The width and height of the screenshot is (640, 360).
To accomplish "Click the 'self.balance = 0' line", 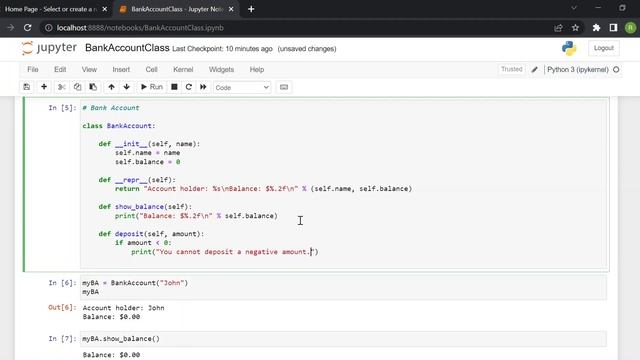I will pyautogui.click(x=147, y=162).
